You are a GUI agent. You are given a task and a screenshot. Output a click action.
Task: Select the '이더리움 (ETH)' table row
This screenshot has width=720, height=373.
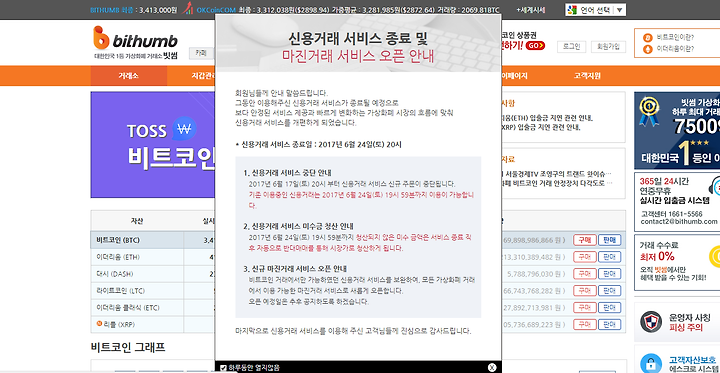point(153,257)
